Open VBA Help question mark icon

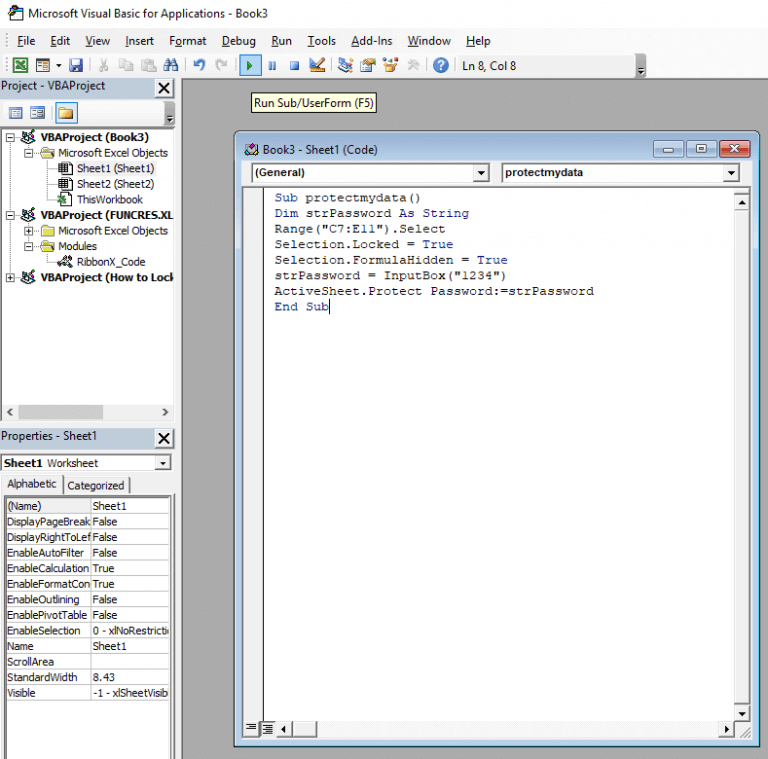(440, 66)
